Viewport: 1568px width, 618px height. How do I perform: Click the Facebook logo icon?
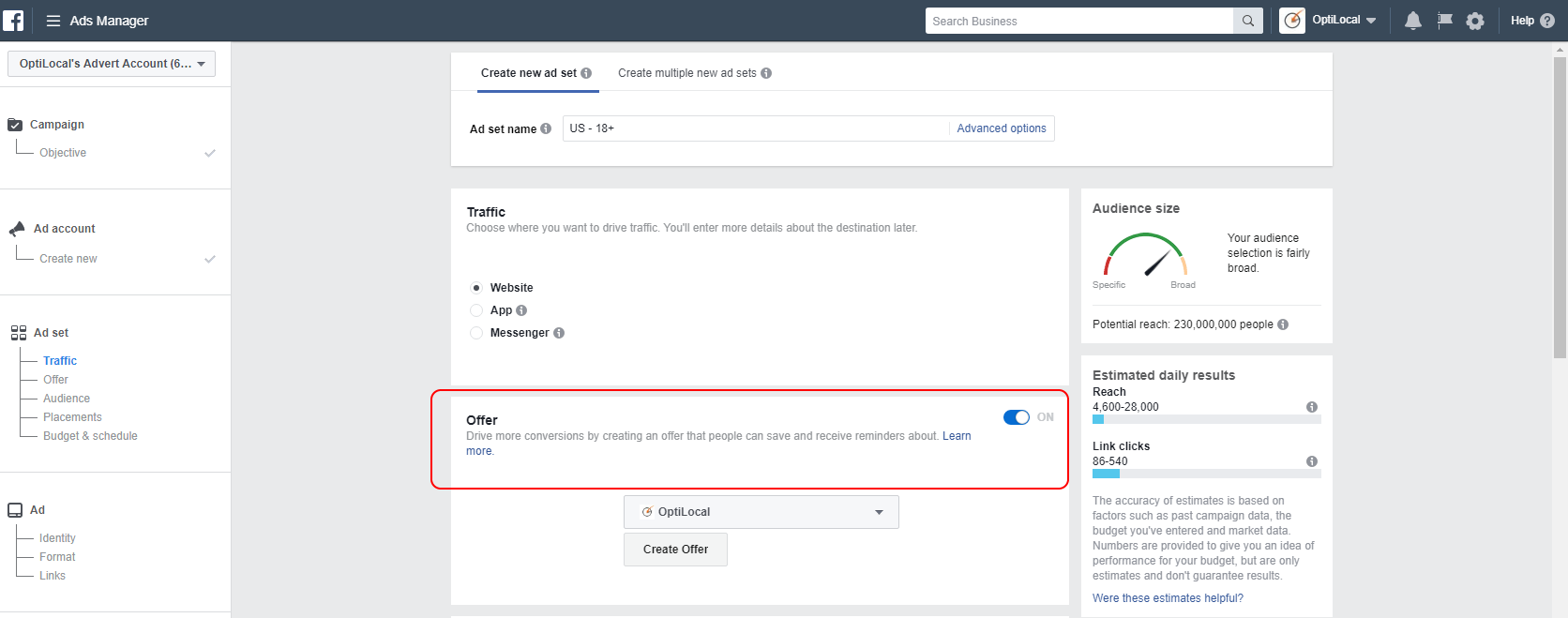pyautogui.click(x=13, y=21)
